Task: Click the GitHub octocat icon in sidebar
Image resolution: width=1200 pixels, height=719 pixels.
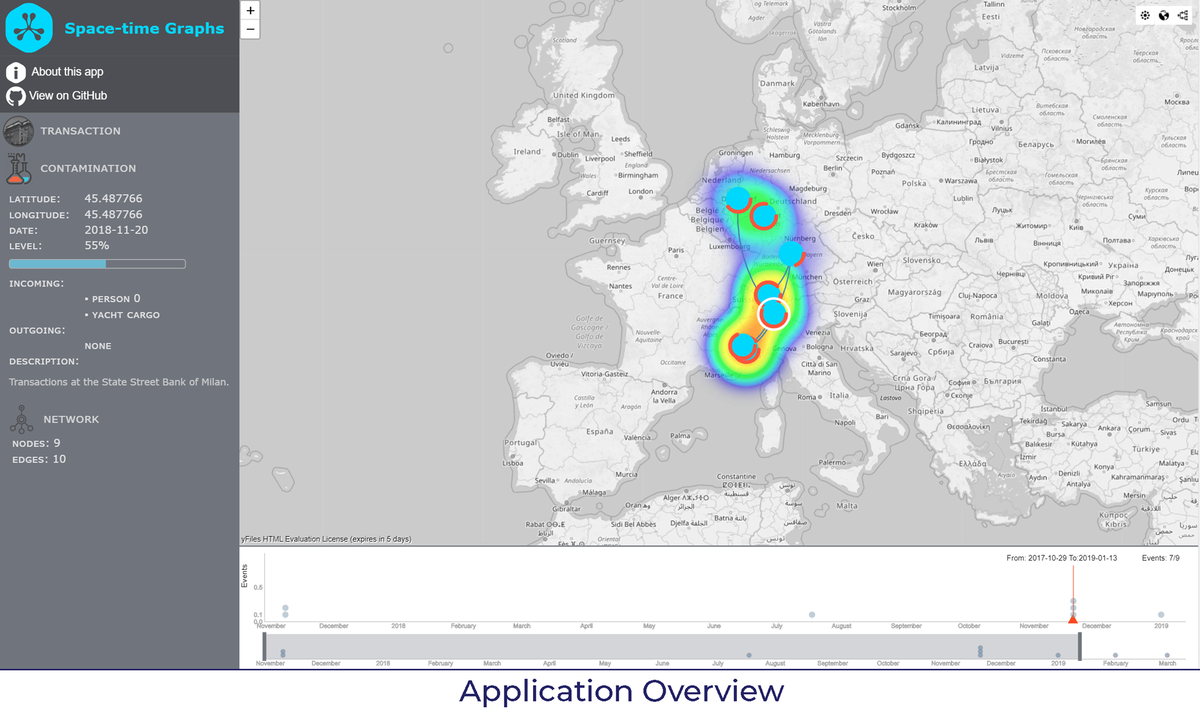Action: coord(14,96)
